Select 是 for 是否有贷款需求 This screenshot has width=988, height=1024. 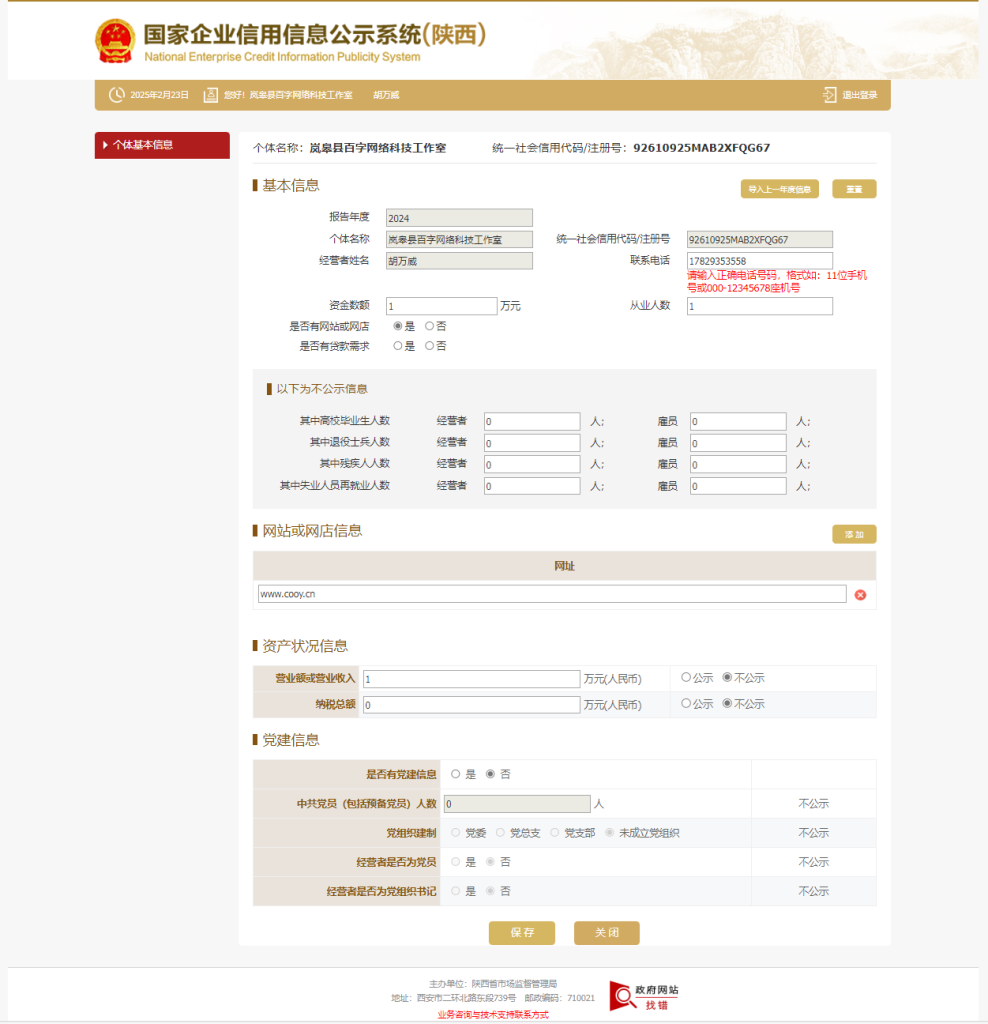[398, 346]
